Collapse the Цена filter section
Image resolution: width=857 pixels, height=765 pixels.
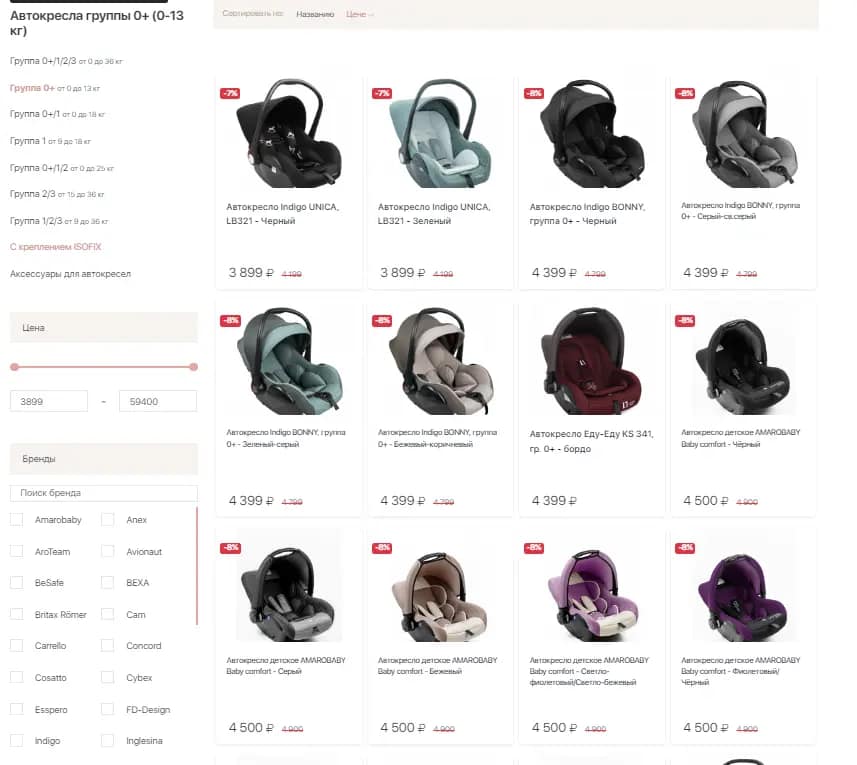point(104,328)
